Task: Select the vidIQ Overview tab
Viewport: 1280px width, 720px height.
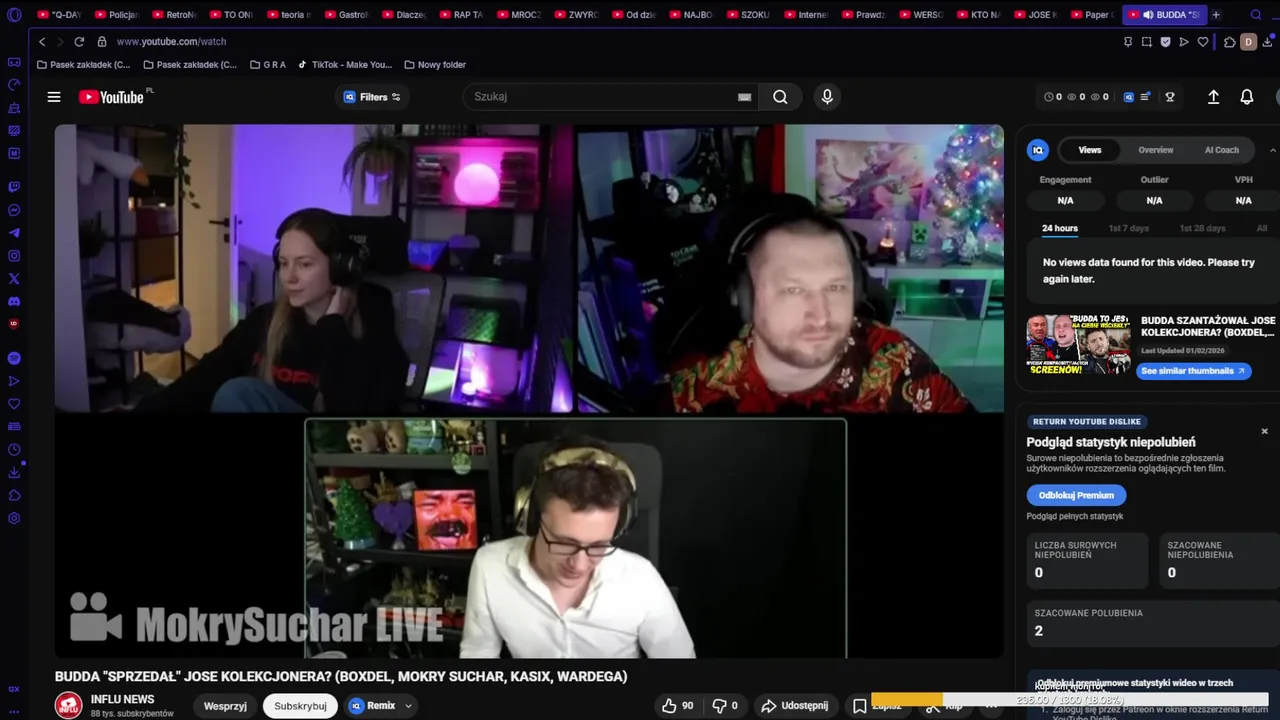Action: (1156, 150)
